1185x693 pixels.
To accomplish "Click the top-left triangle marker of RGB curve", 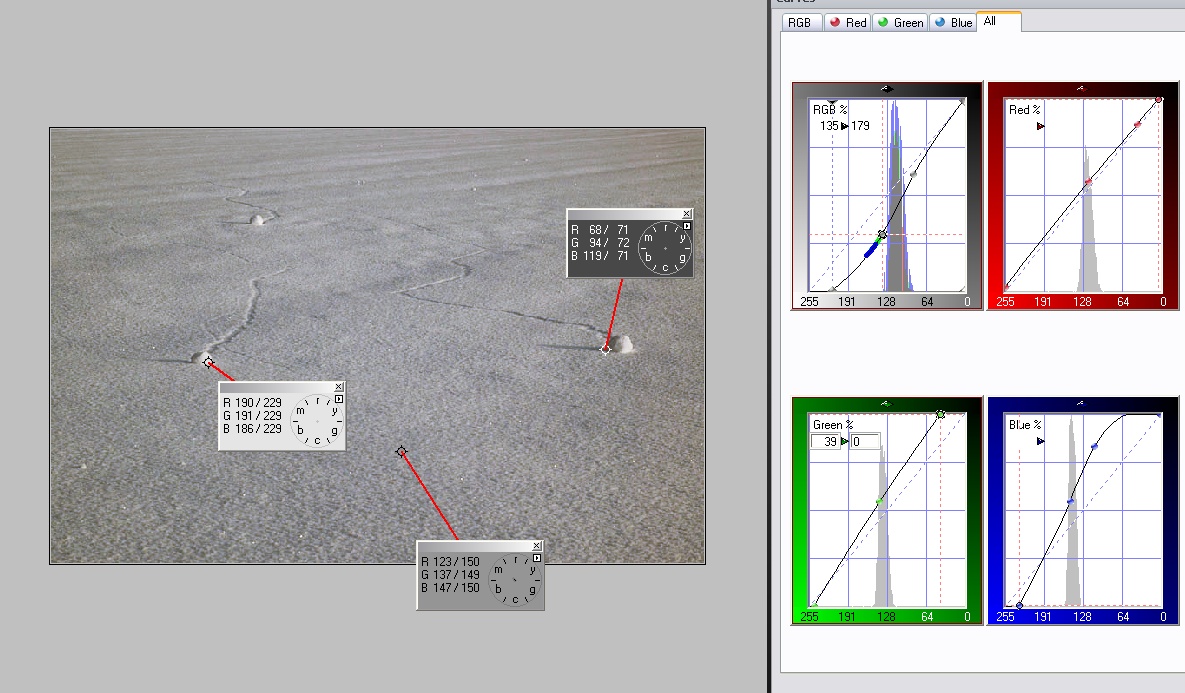I will (x=832, y=101).
